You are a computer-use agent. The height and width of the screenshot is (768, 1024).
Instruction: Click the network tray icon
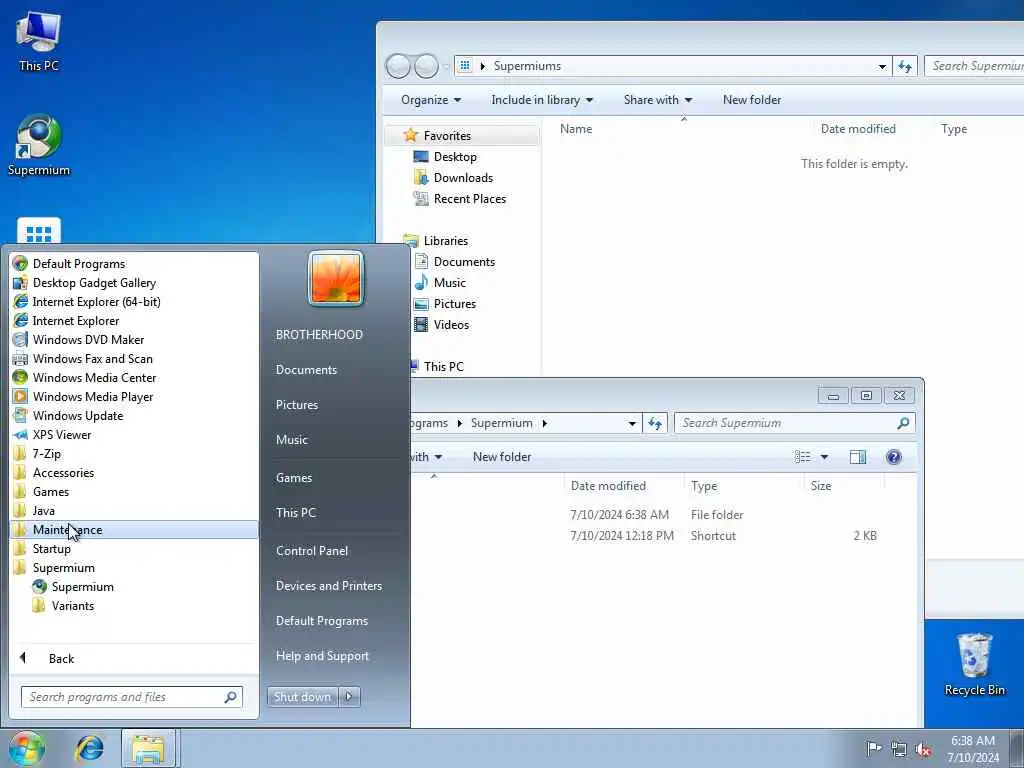[899, 749]
